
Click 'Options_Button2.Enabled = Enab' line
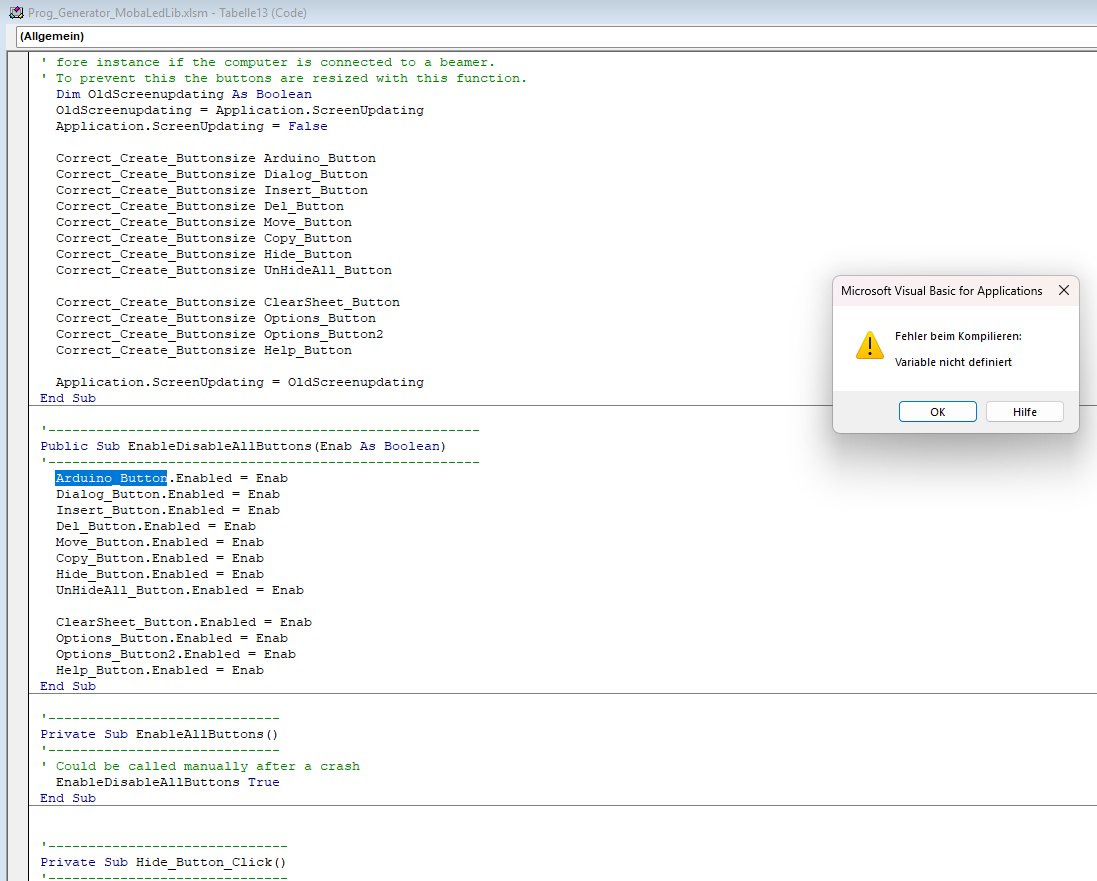pos(175,654)
